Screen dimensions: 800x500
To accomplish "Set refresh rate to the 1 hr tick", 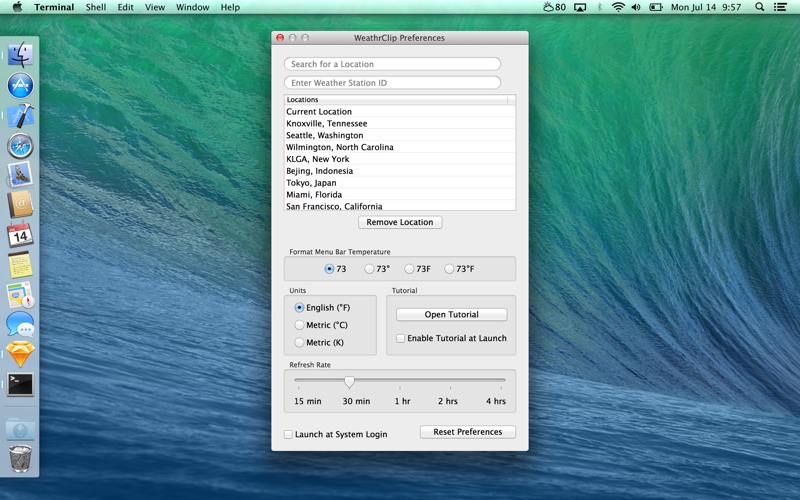I will pyautogui.click(x=400, y=387).
